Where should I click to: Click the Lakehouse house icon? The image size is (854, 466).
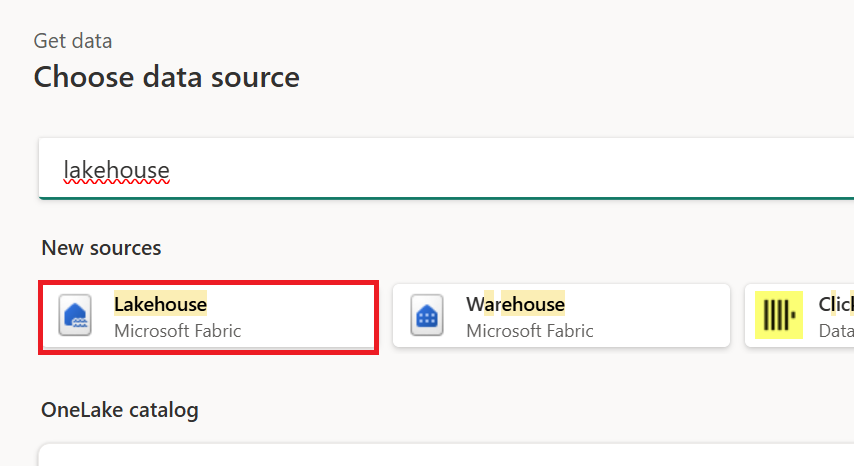tap(75, 315)
